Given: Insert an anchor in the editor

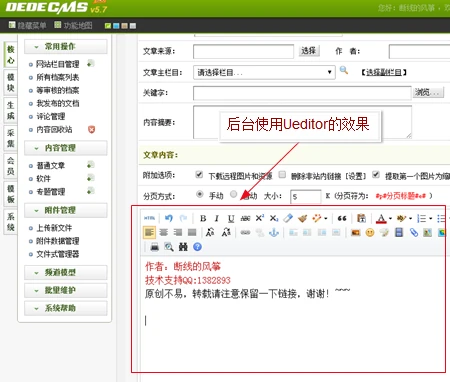Looking at the screenshot, I should (274, 232).
